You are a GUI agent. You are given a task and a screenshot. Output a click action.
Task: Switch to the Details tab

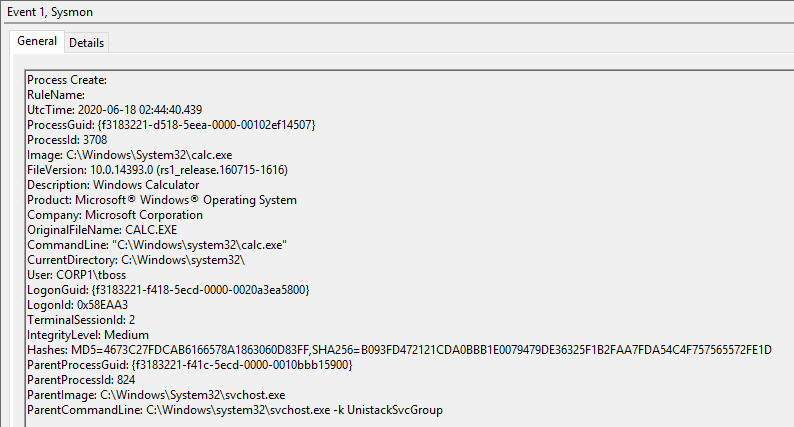pyautogui.click(x=86, y=43)
